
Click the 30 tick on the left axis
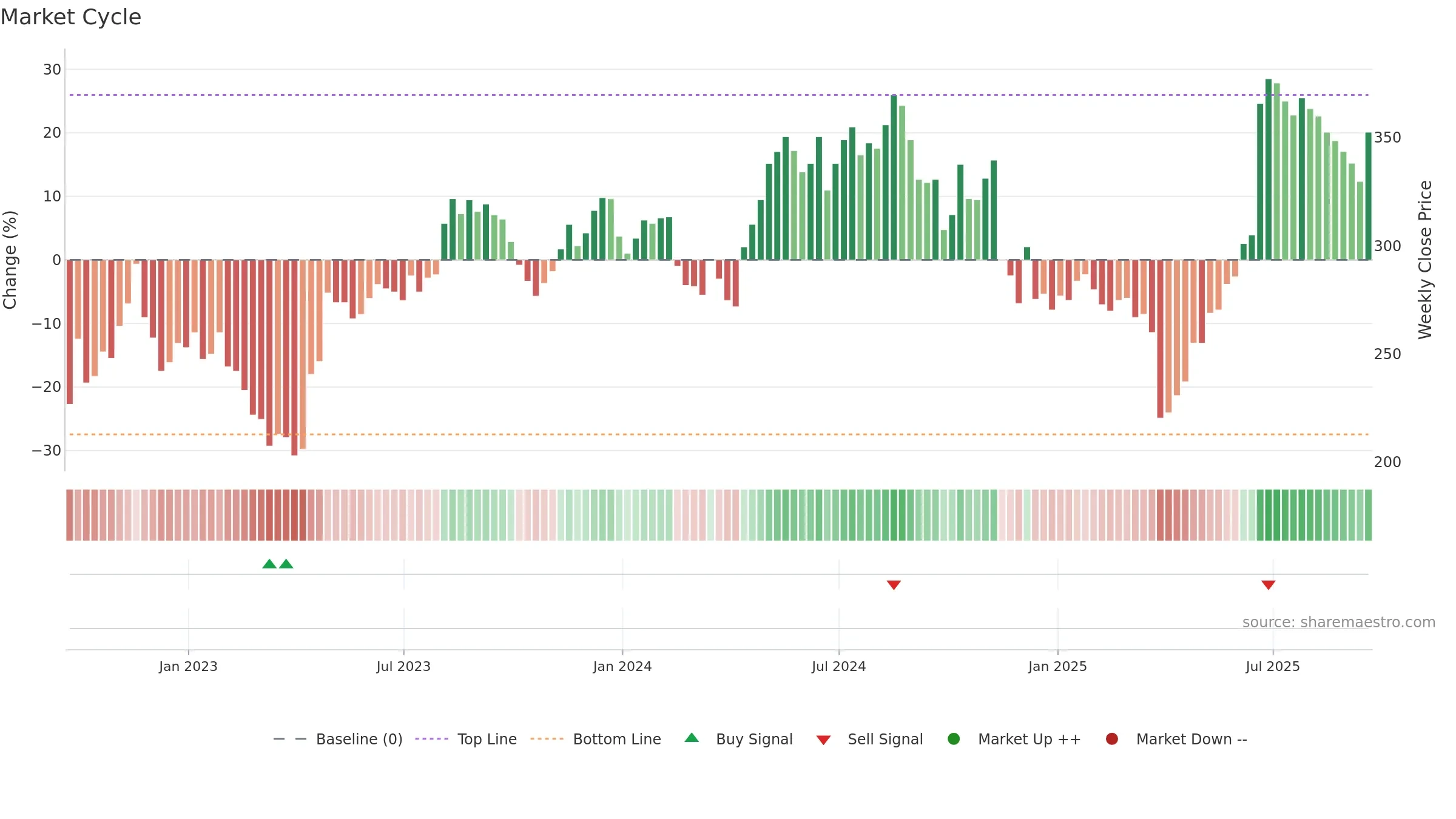click(x=52, y=69)
